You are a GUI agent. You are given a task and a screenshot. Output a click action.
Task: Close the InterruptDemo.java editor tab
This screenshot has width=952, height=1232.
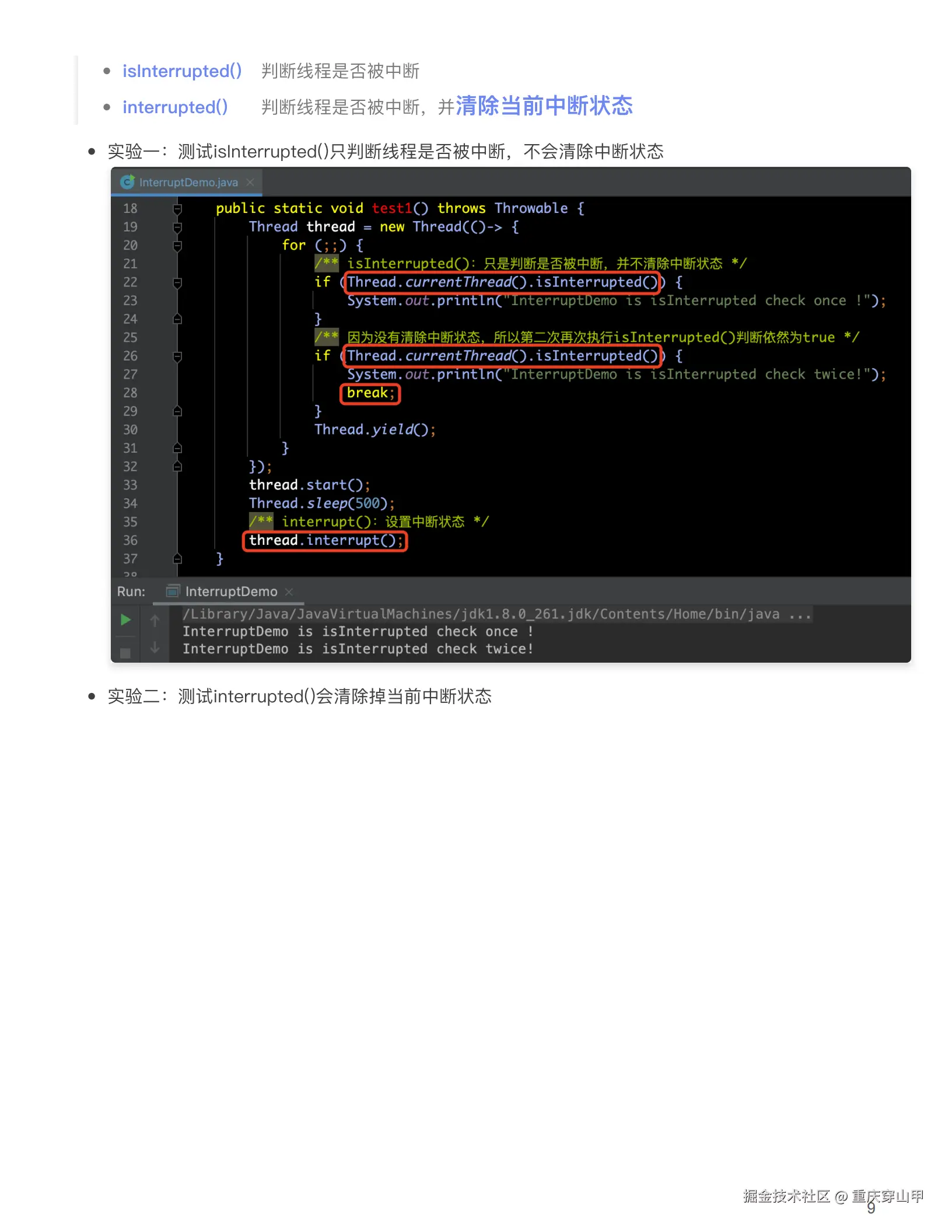250,183
